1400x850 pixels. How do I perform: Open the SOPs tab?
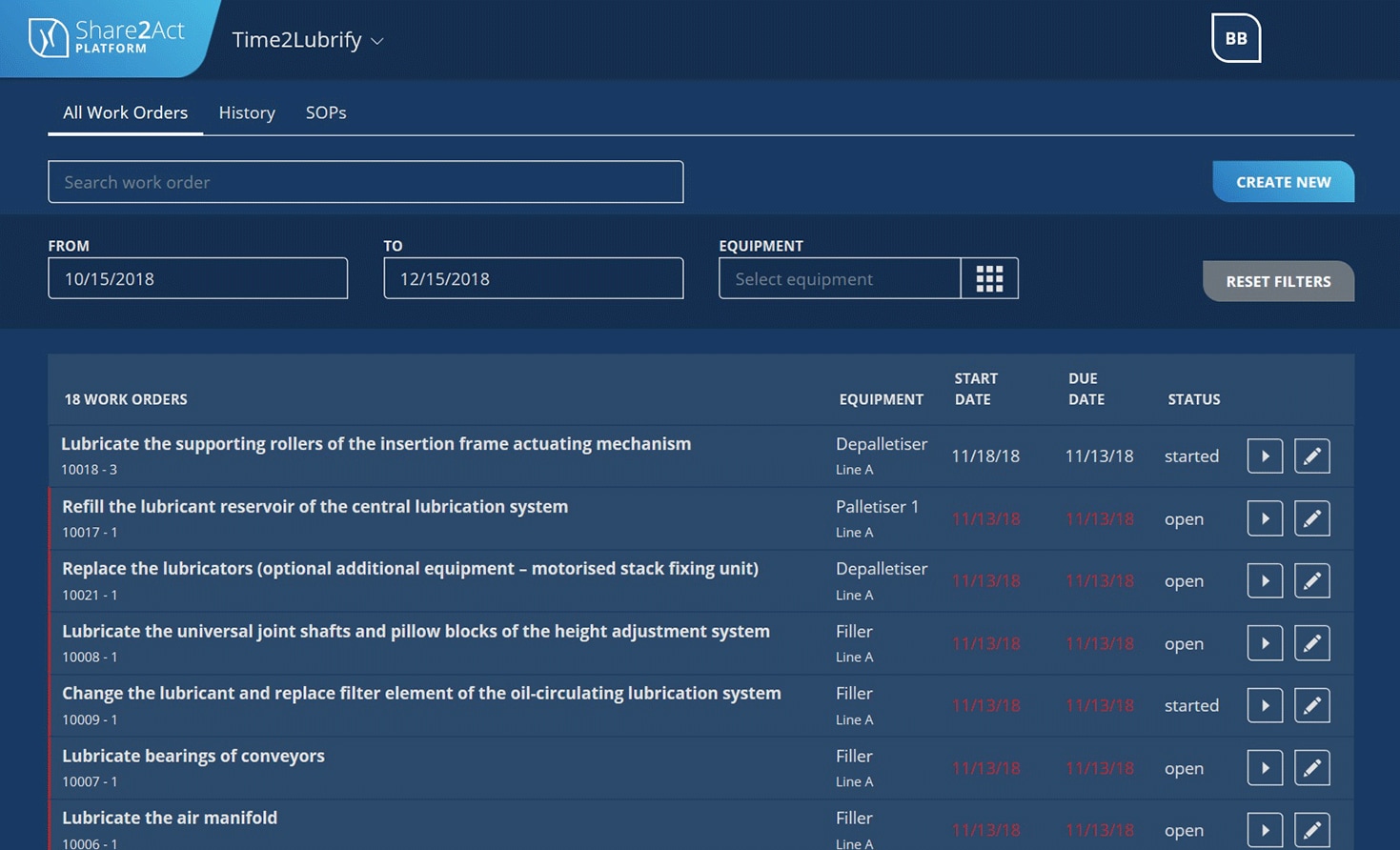(x=326, y=112)
